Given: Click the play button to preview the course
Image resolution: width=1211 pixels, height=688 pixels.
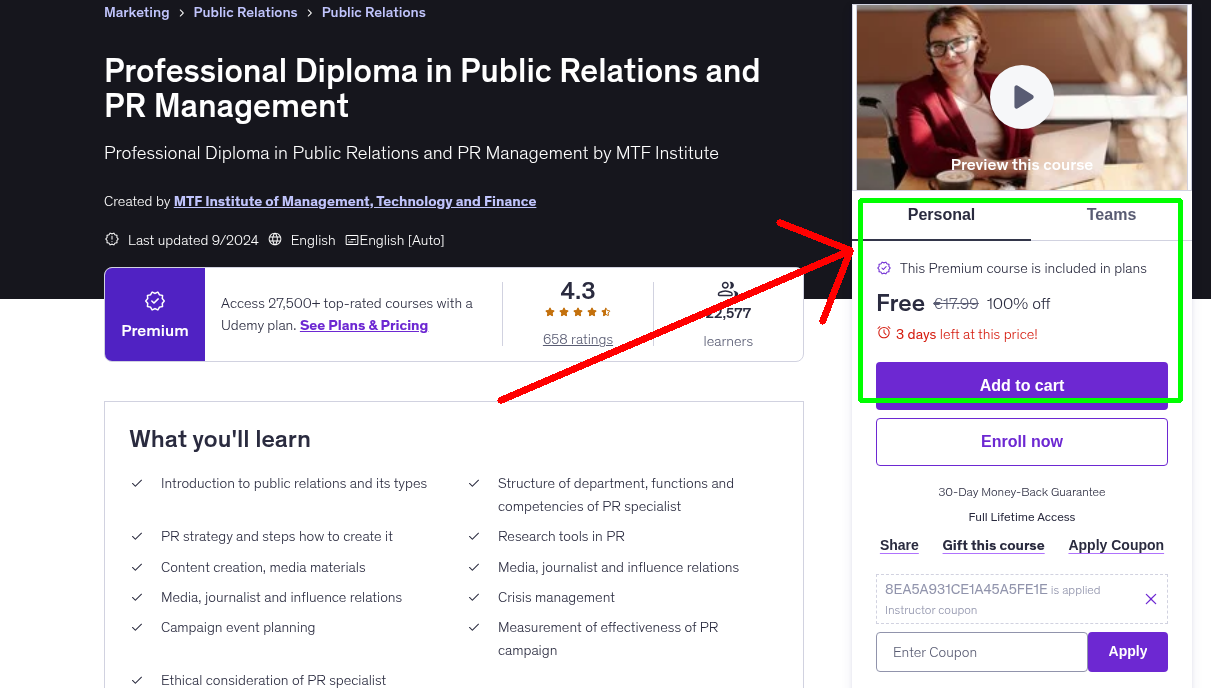Looking at the screenshot, I should [1021, 96].
